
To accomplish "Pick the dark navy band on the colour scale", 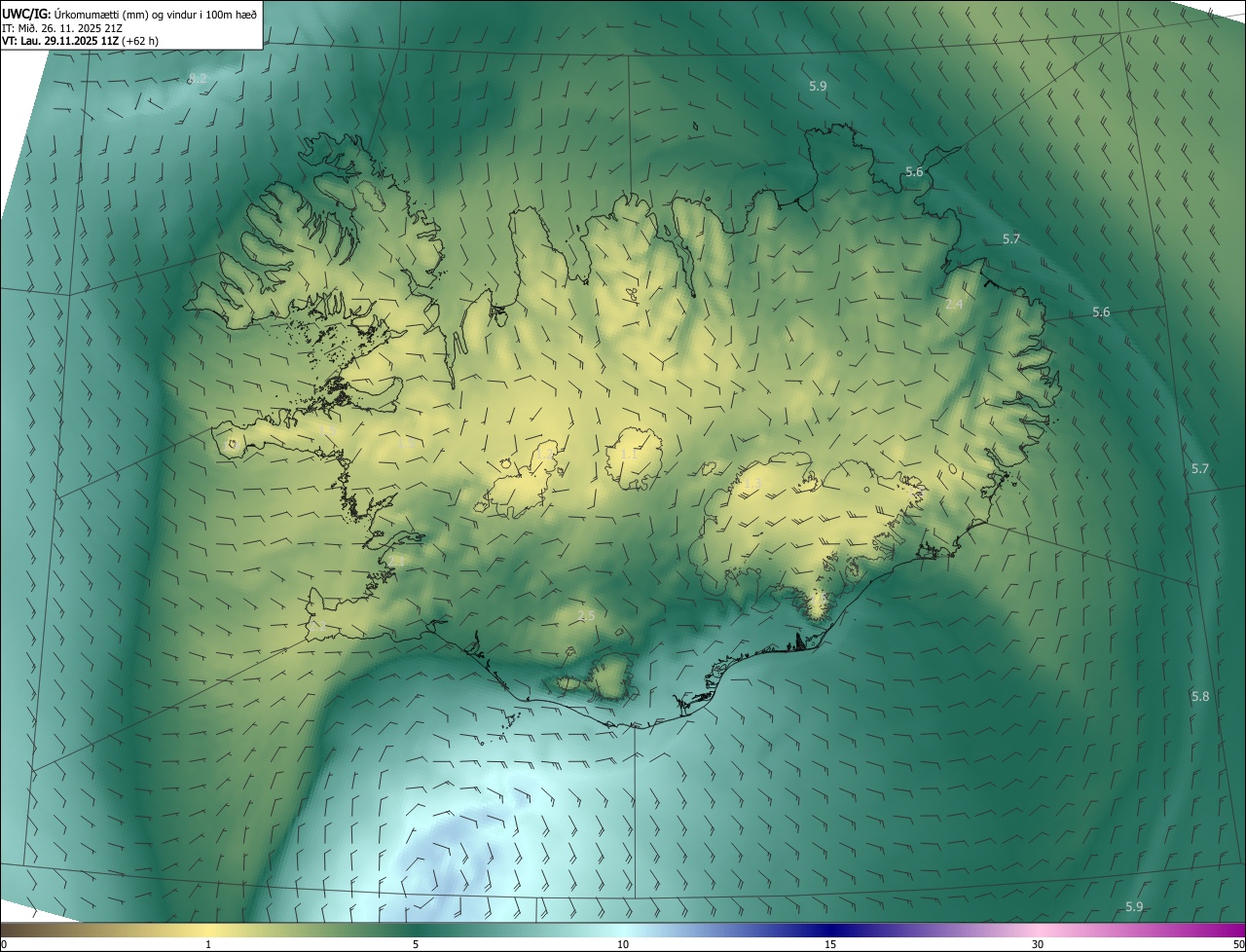I will 830,931.
